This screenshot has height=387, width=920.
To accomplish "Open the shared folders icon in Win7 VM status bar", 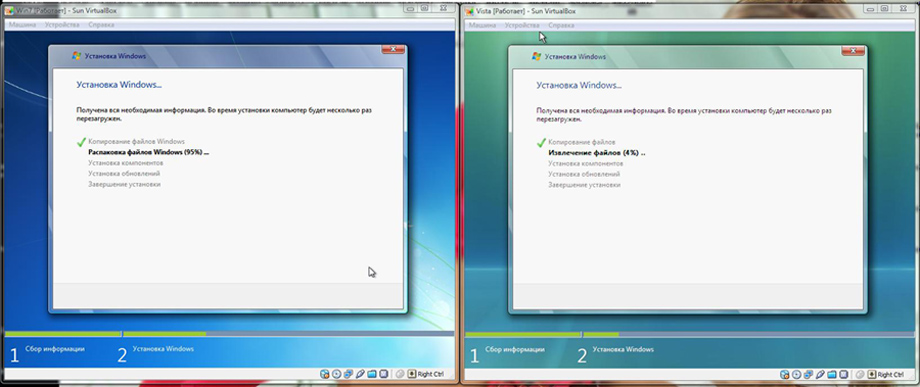I will pyautogui.click(x=372, y=374).
